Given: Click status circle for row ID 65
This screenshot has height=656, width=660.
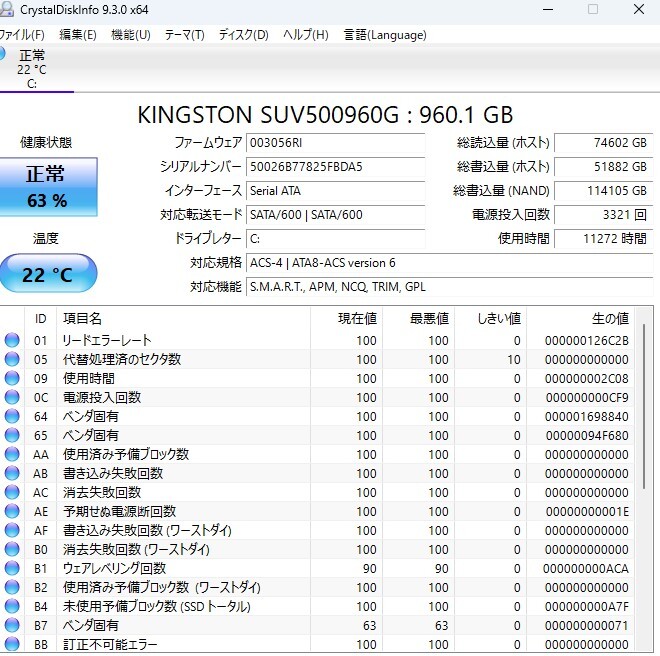Looking at the screenshot, I should (x=12, y=435).
